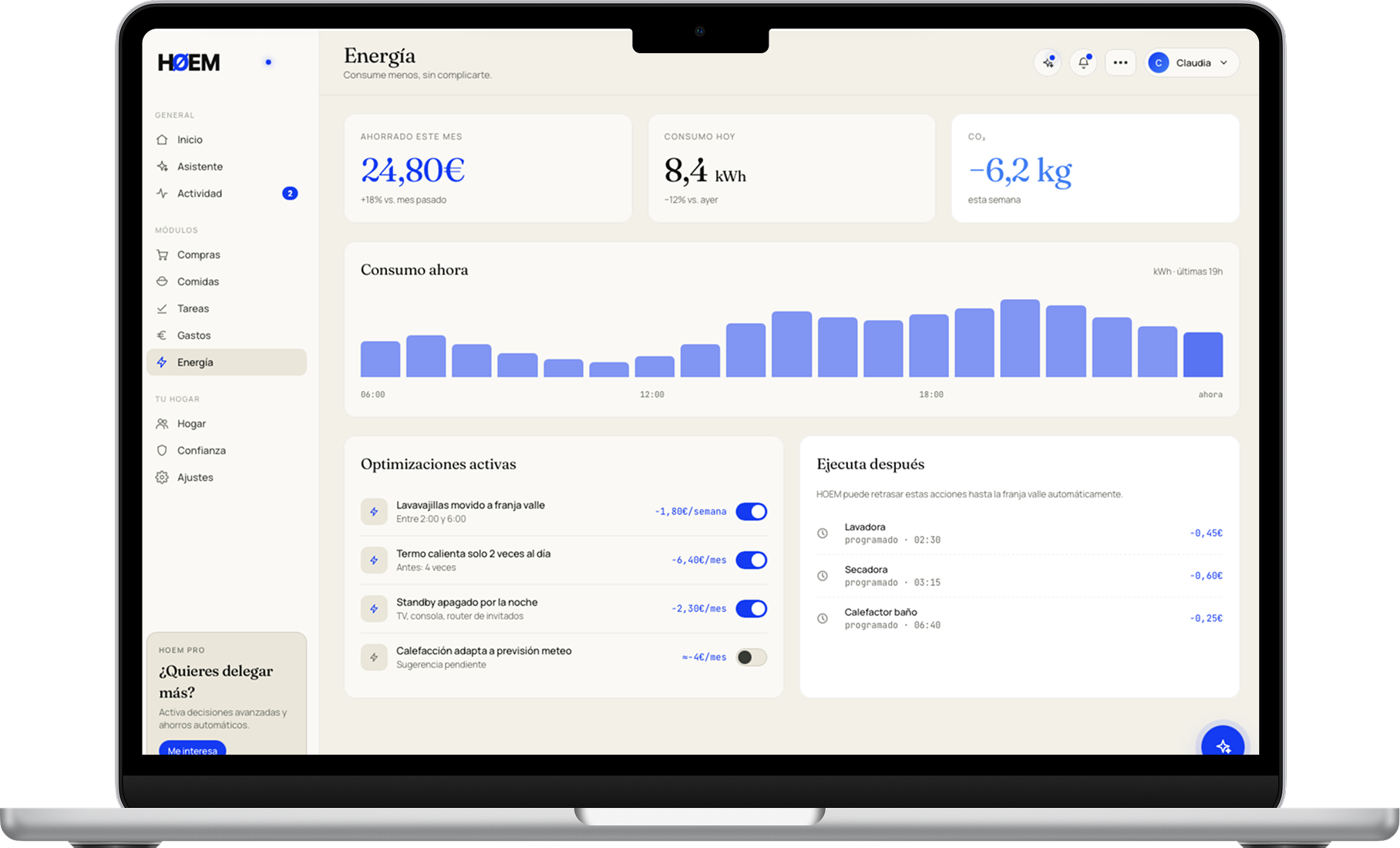Click the clock icon next to Secadora
Viewport: 1400px width, 848px height.
click(x=823, y=576)
